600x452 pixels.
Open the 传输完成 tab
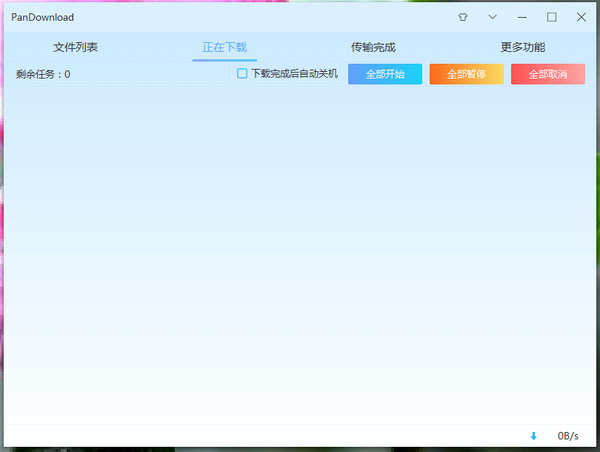tap(373, 47)
